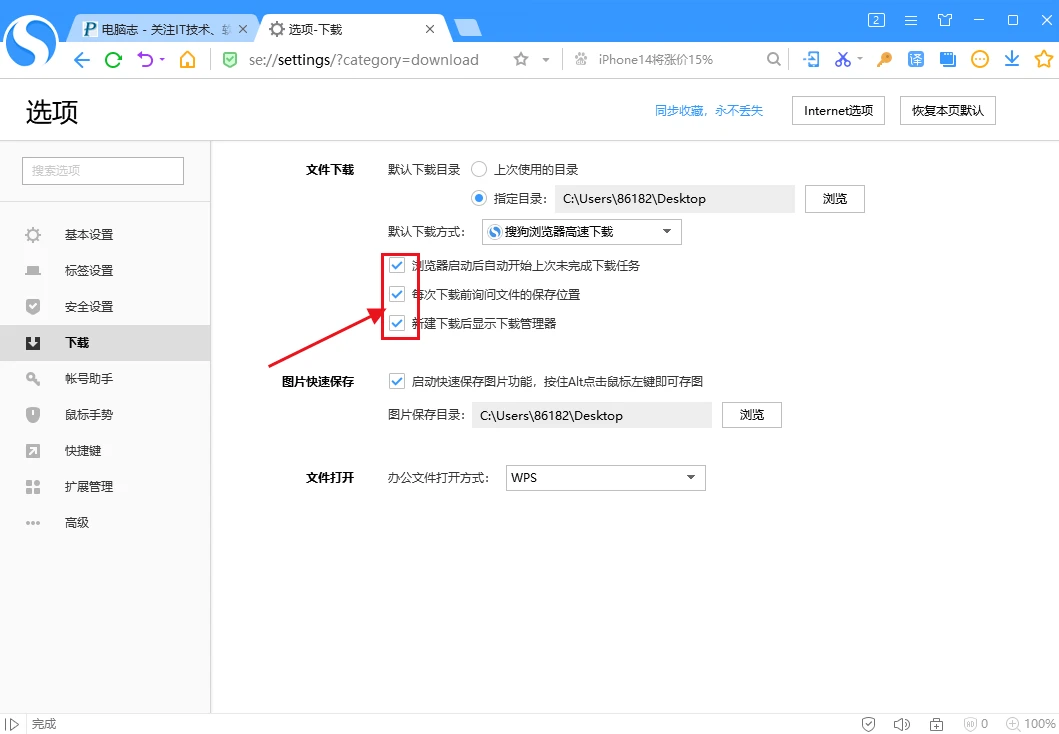Close the 电脑志 tab
Image resolution: width=1059 pixels, height=734 pixels.
[x=243, y=29]
